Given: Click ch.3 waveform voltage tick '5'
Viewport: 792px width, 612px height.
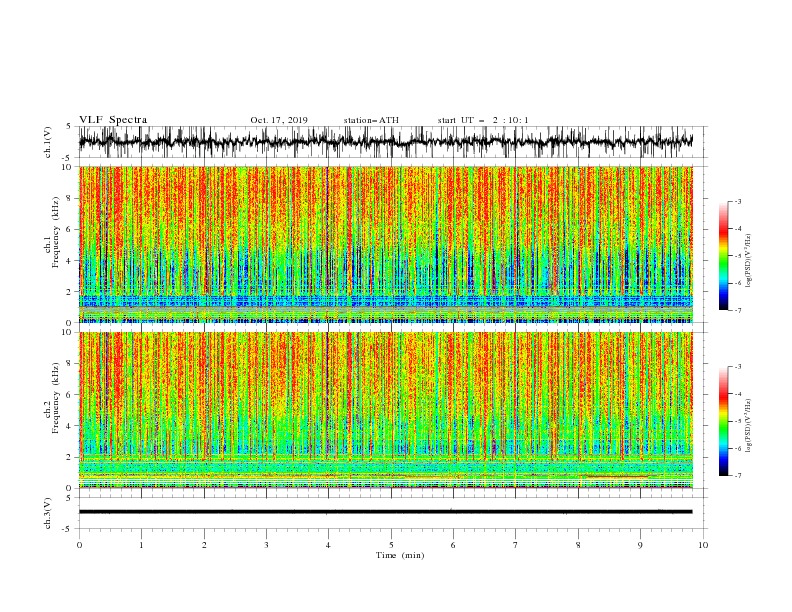Looking at the screenshot, I should pos(69,497).
